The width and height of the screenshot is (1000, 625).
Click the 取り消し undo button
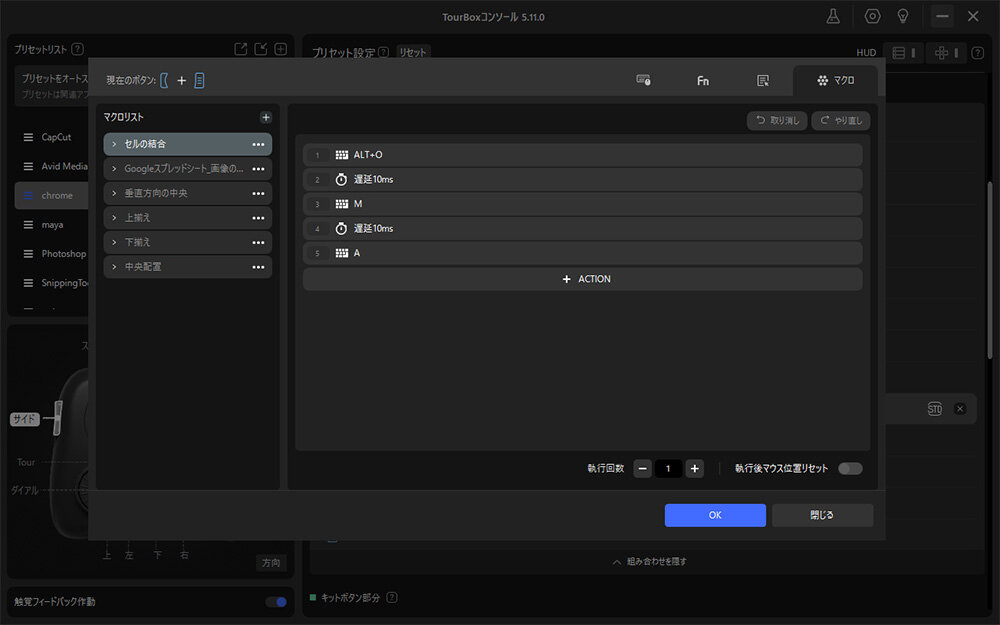(777, 120)
